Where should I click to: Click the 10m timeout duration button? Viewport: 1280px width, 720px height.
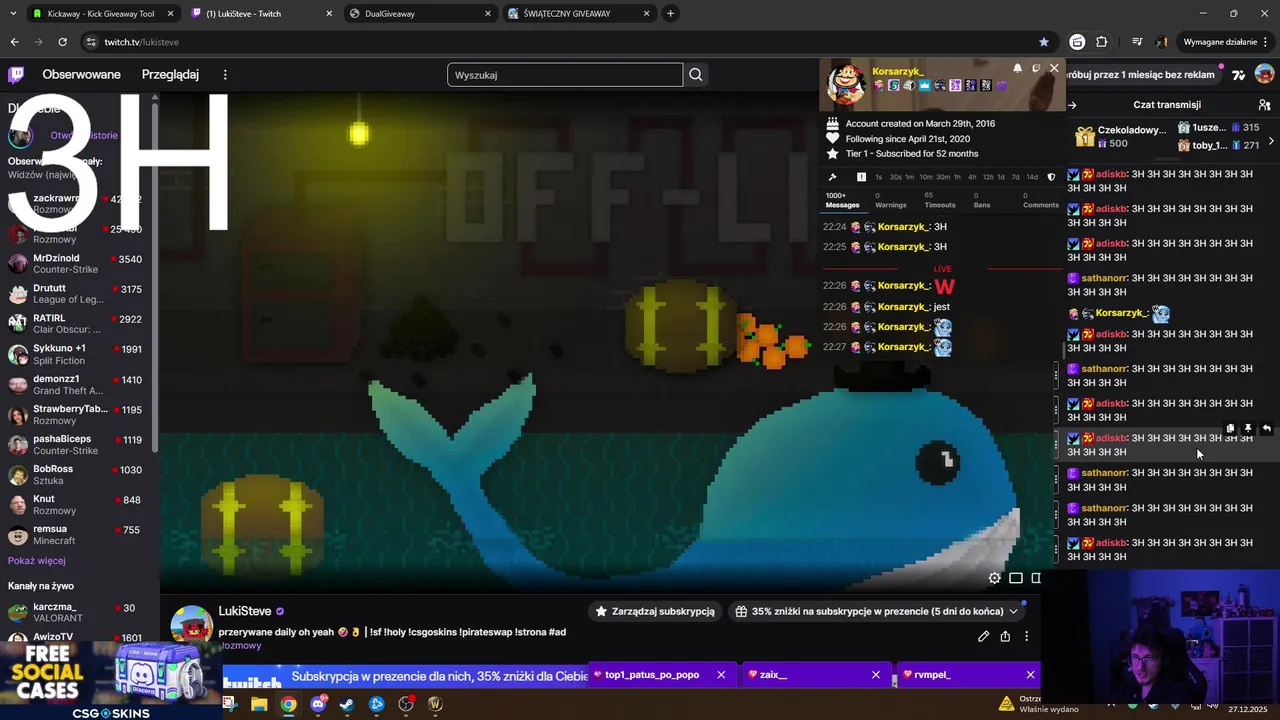(925, 177)
